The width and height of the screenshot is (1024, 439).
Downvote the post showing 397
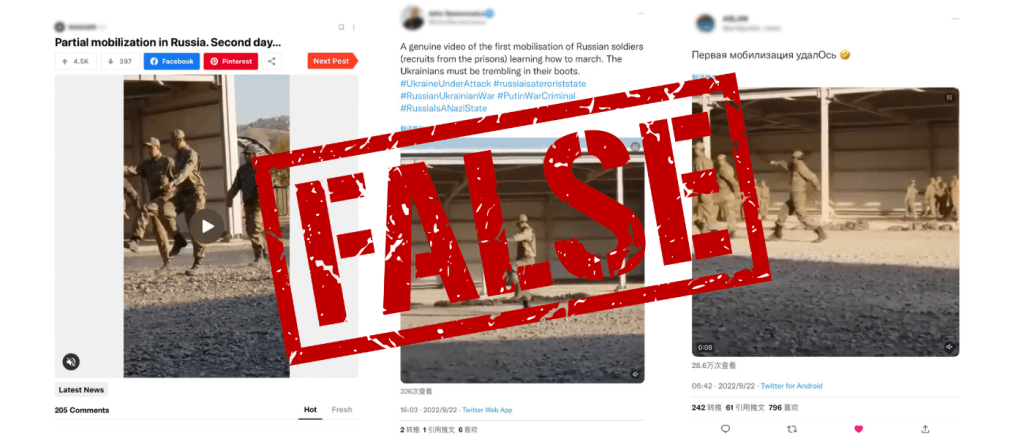(120, 61)
